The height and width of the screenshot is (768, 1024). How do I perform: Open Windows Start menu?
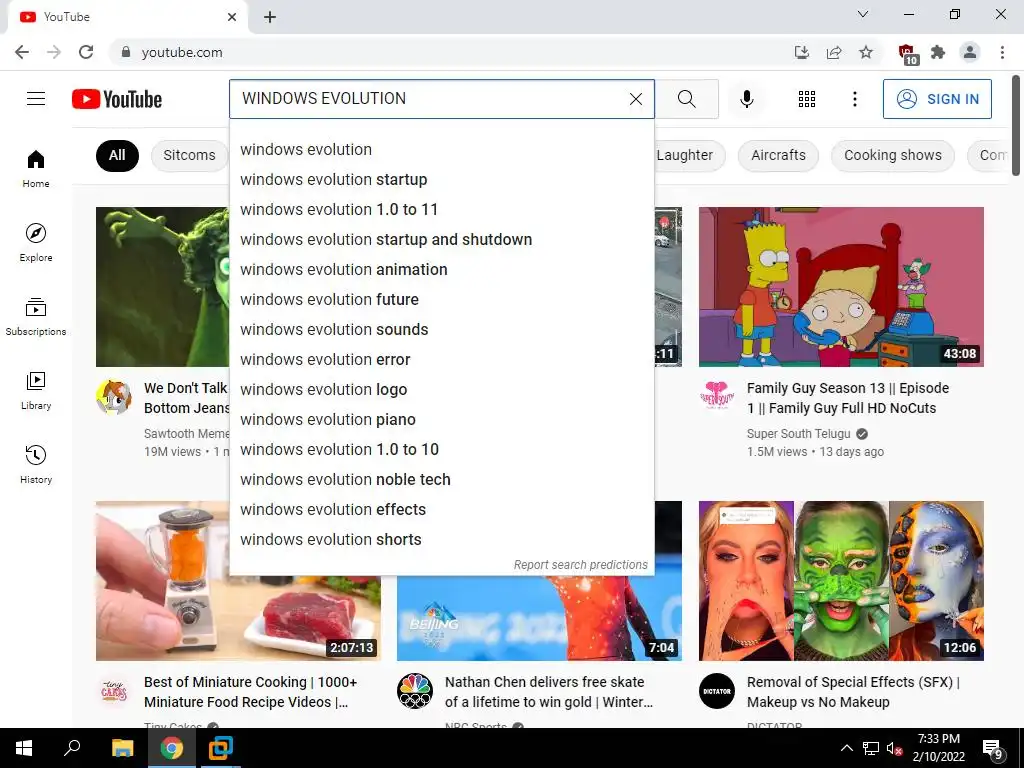24,748
